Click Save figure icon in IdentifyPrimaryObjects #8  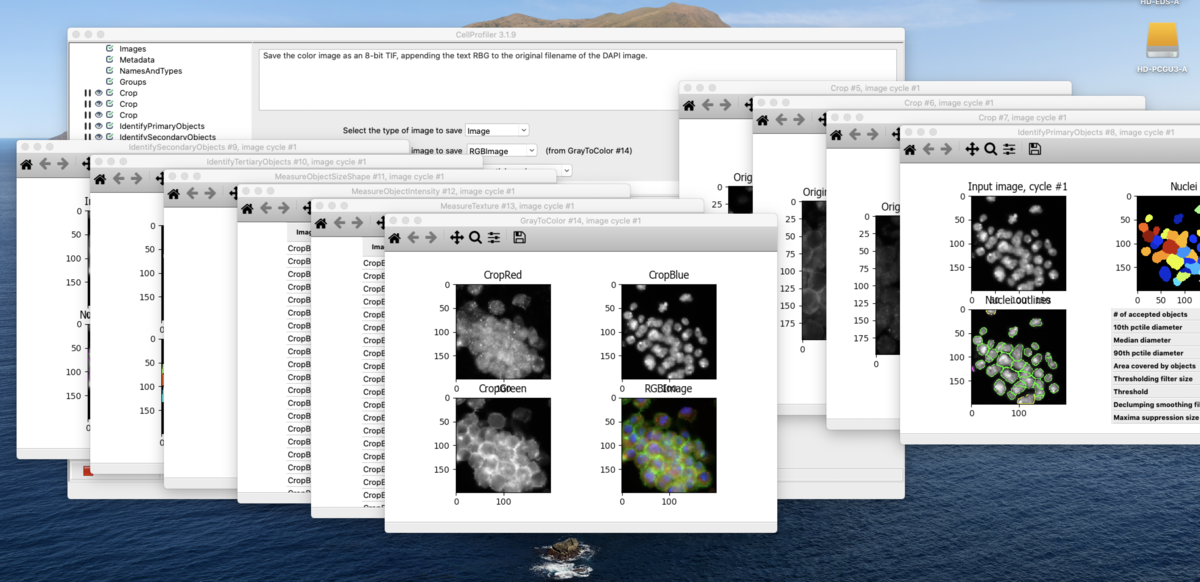point(1035,149)
